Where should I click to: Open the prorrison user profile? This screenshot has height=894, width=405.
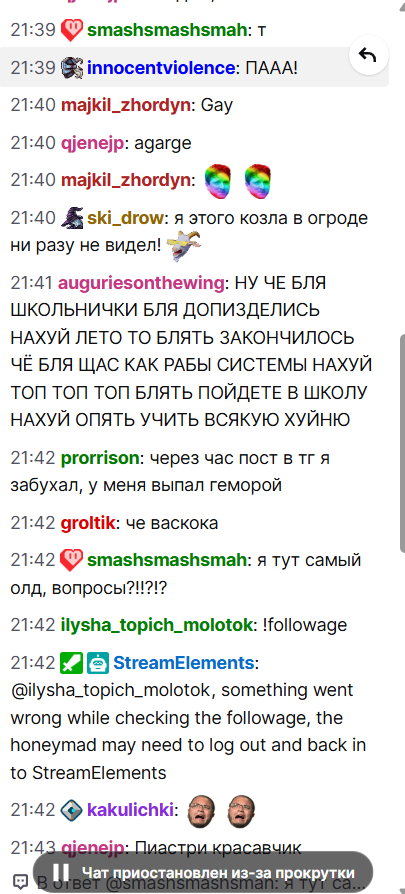[100, 458]
